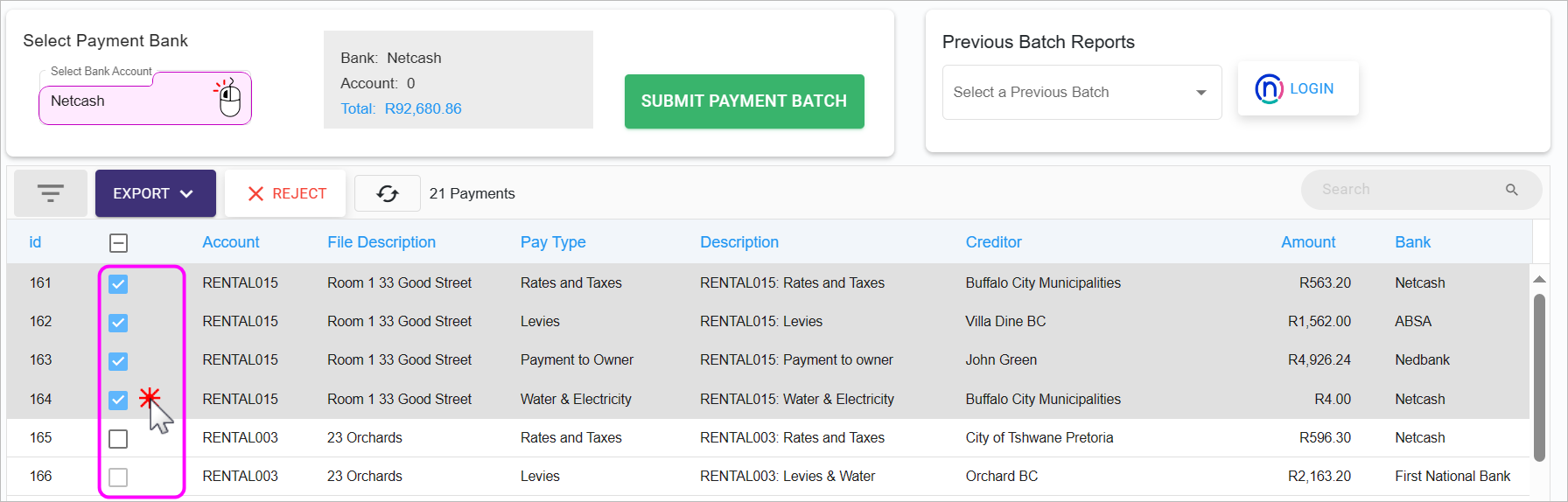This screenshot has width=1568, height=502.
Task: Sort by the Pay Type column header
Action: 553,242
